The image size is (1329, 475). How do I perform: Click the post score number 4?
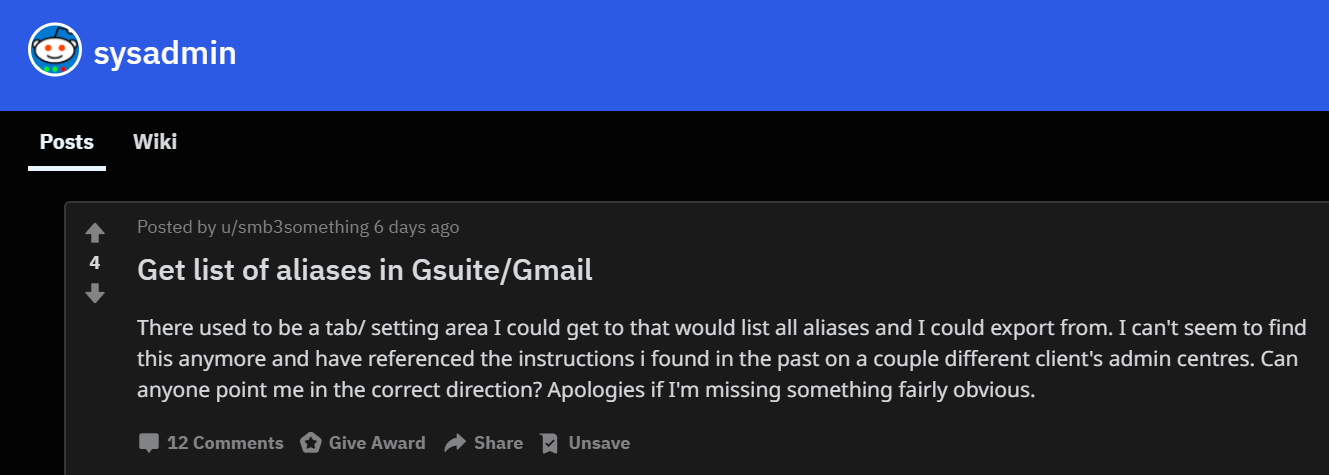tap(95, 263)
